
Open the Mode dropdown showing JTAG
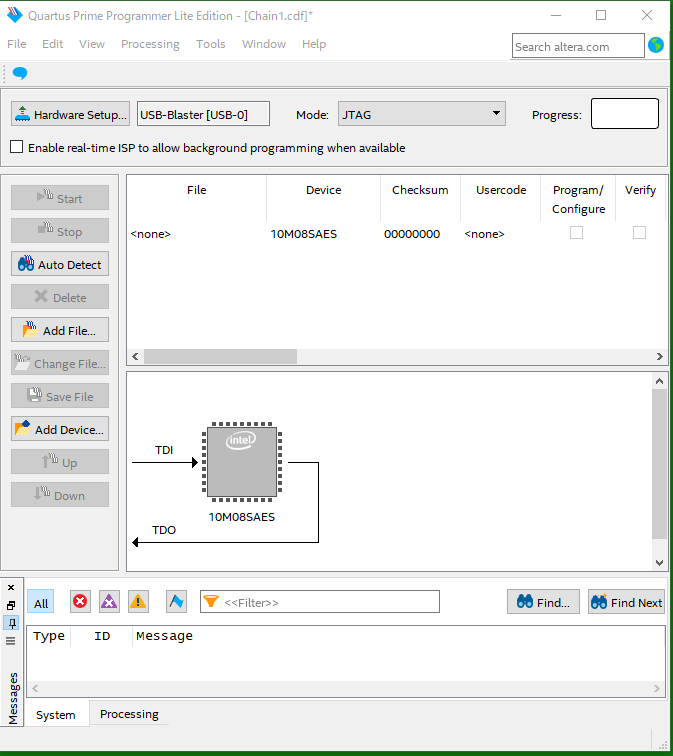422,114
